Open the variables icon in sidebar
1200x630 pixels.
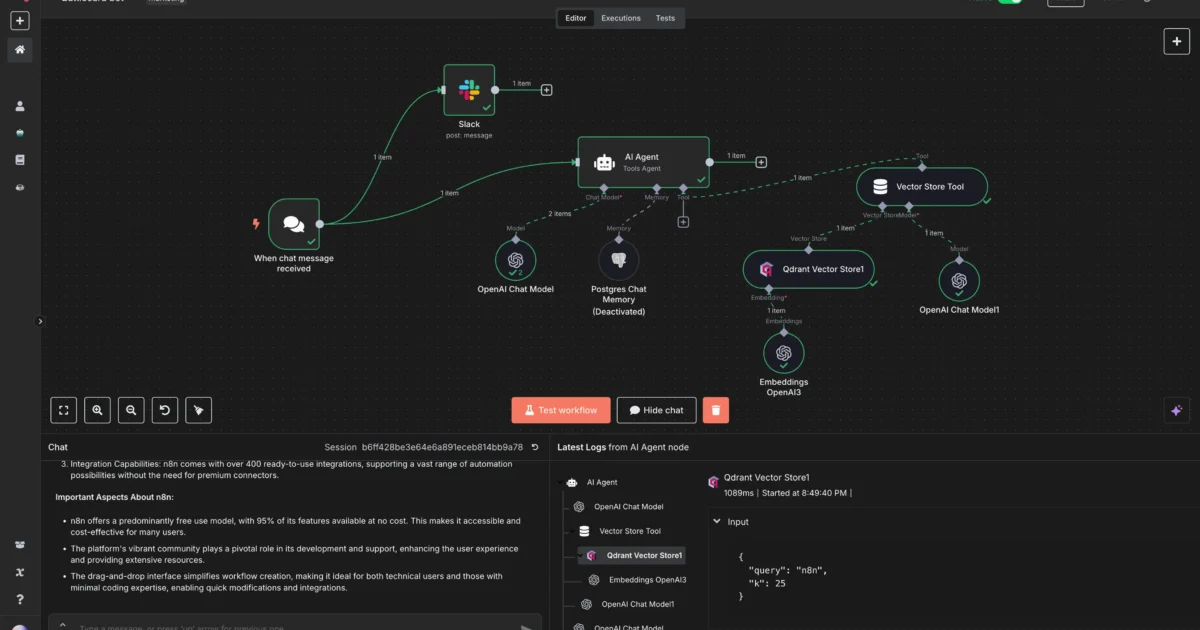[20, 573]
